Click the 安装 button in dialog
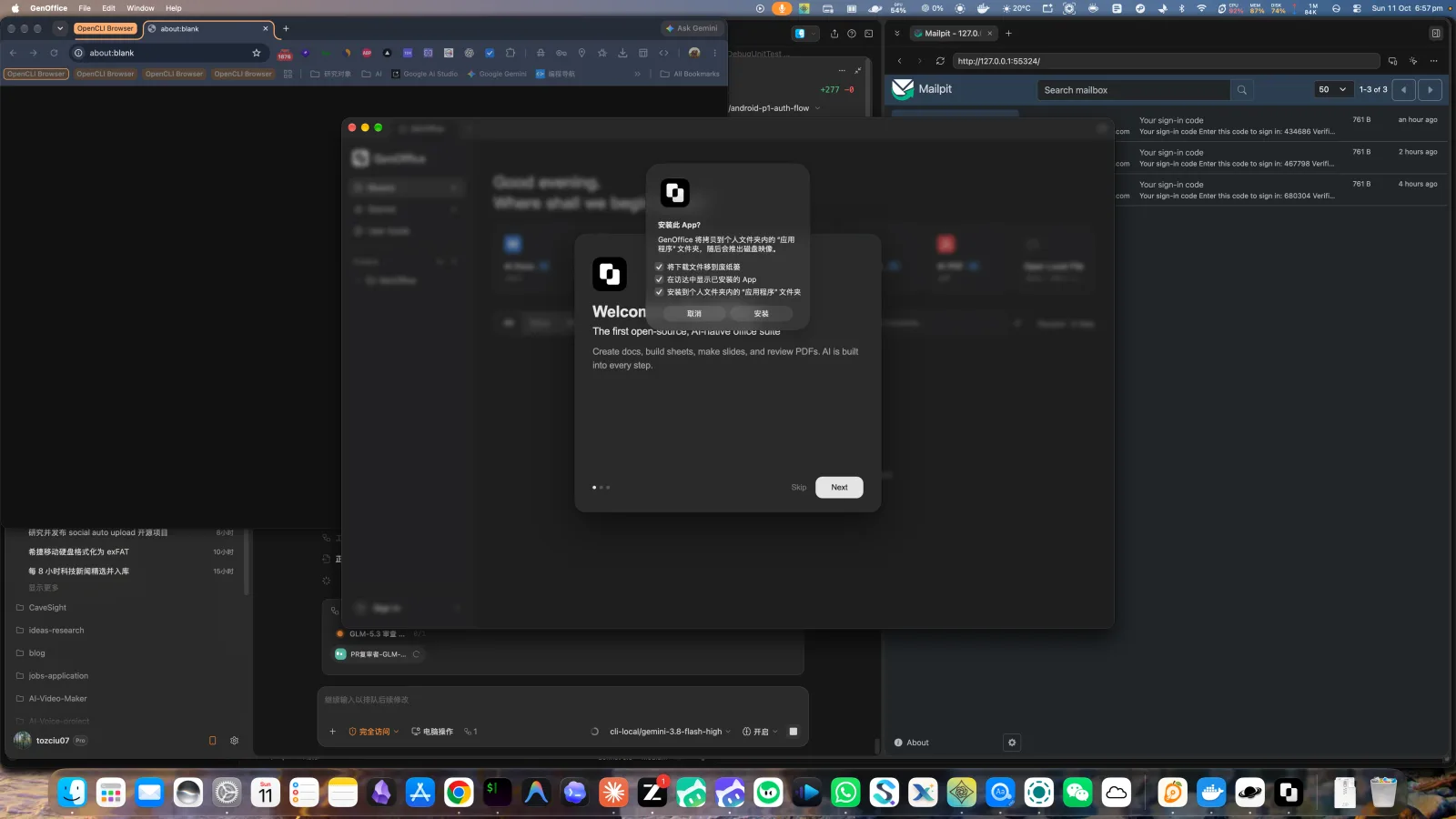The width and height of the screenshot is (1456, 819). click(x=761, y=313)
